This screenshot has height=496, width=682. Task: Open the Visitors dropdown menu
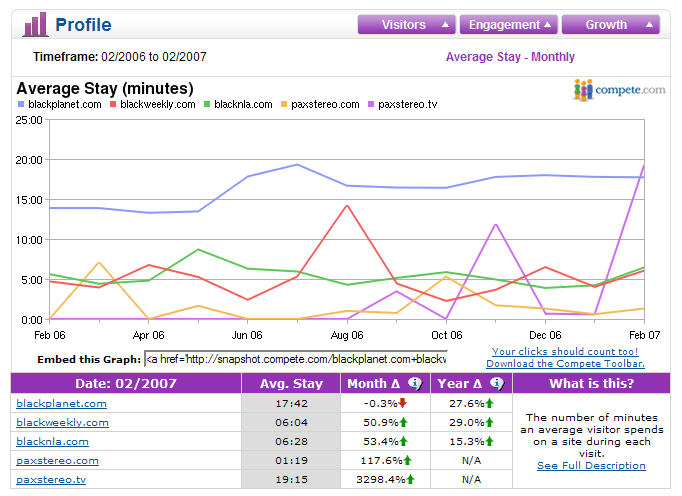[407, 24]
